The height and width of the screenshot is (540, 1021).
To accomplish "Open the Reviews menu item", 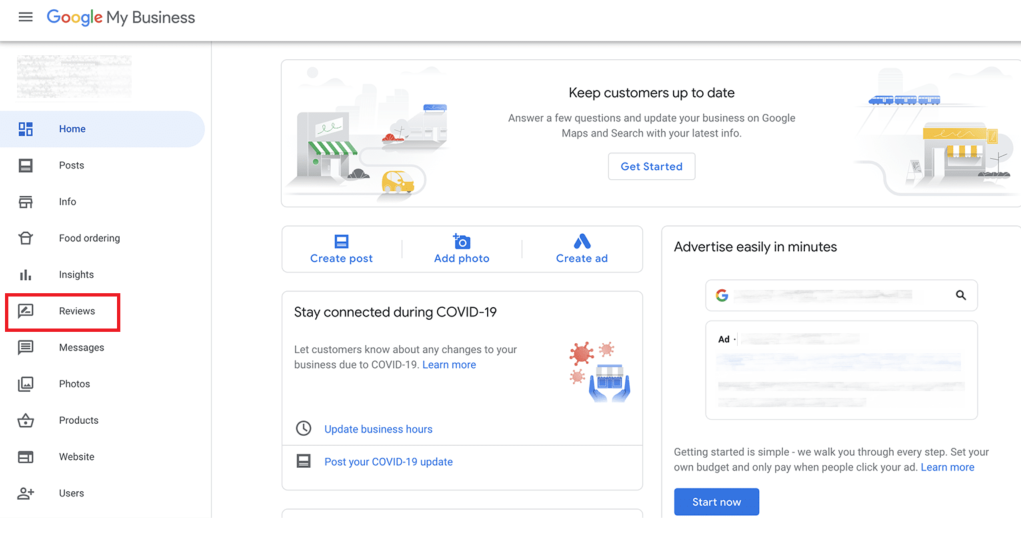I will point(76,311).
